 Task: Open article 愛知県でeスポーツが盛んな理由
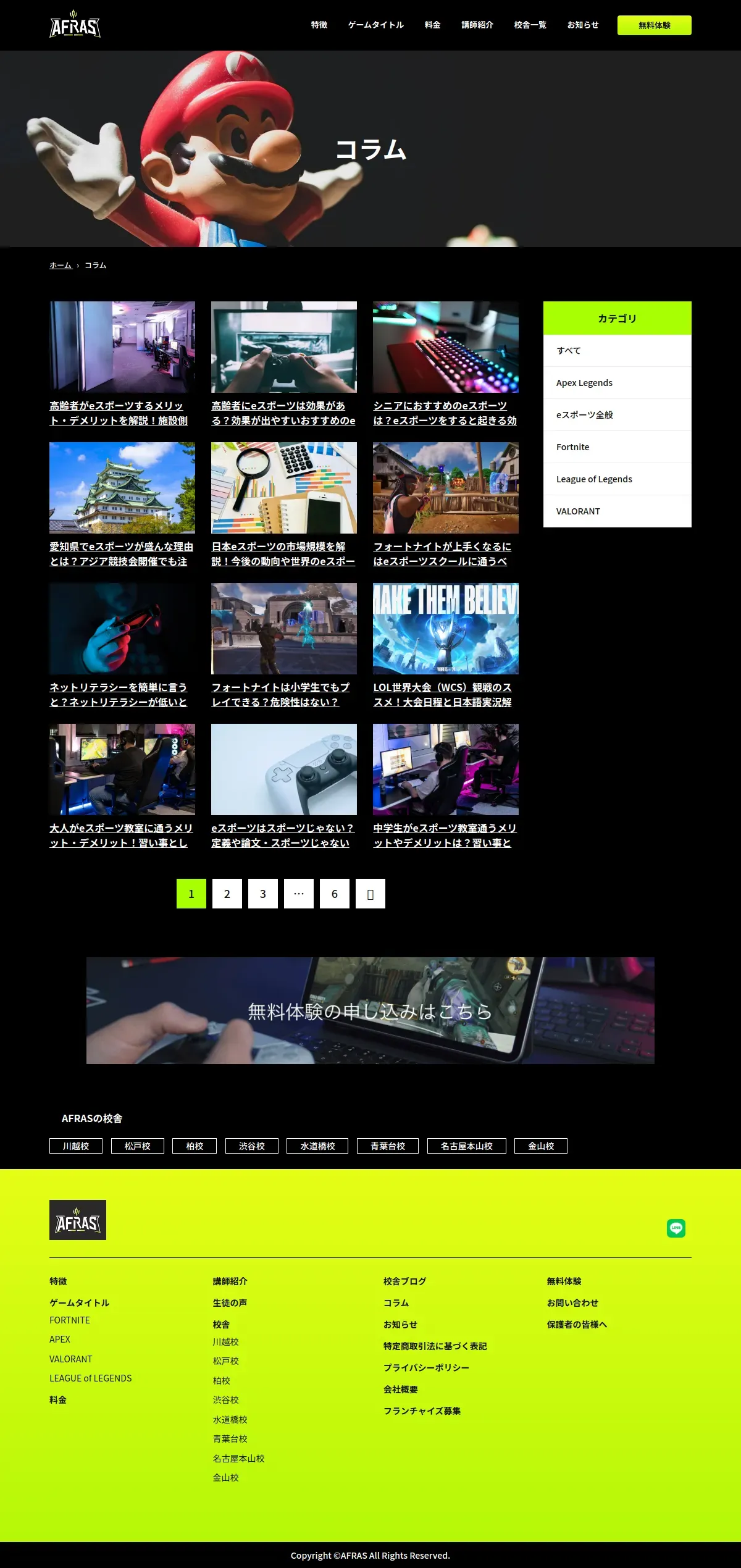[122, 554]
